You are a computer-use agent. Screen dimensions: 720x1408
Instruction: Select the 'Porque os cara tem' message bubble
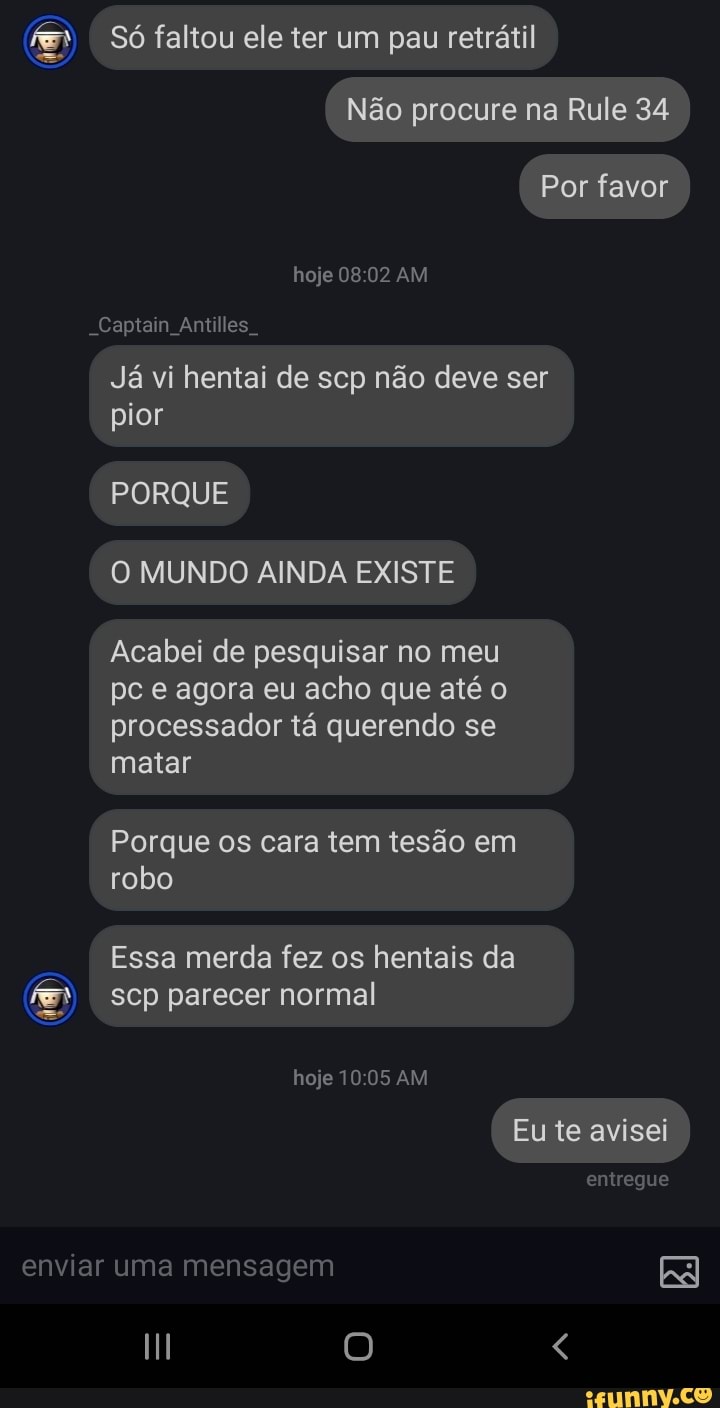(x=331, y=860)
